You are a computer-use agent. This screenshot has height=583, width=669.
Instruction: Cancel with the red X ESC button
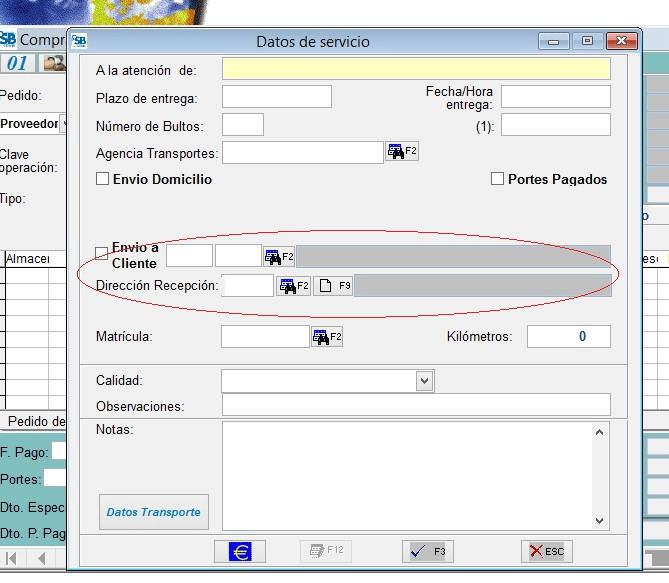(546, 551)
